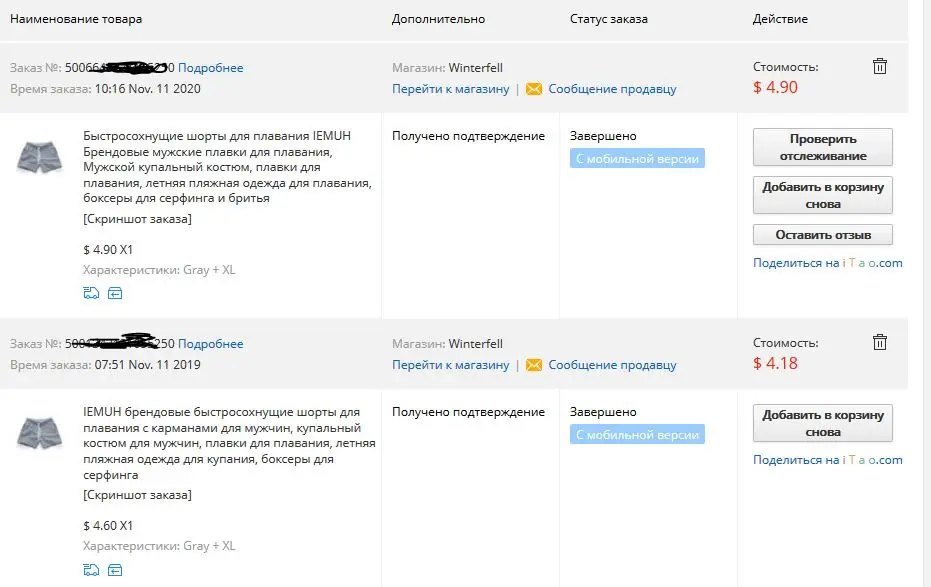Viewport: 931px width, 587px height.
Task: Delete the $4.18 order with trash icon
Action: 879,343
